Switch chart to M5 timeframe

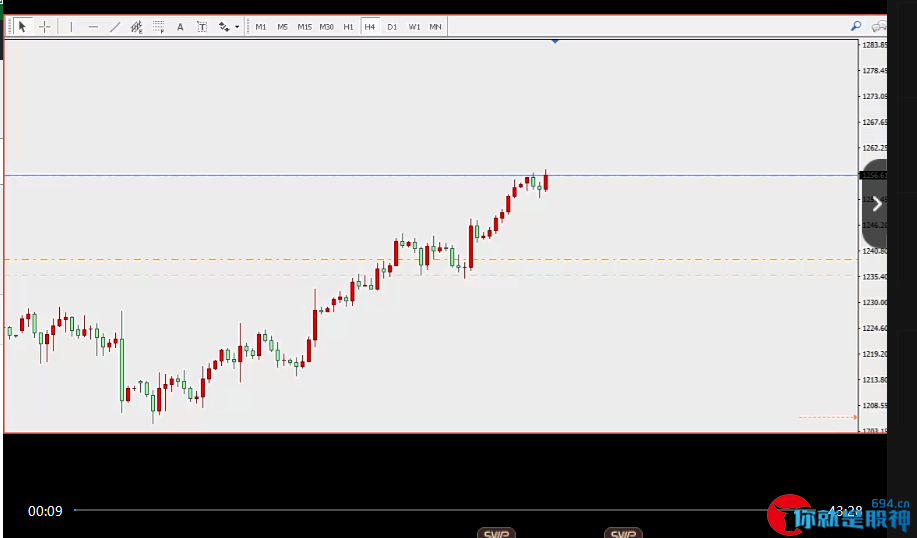[x=282, y=26]
